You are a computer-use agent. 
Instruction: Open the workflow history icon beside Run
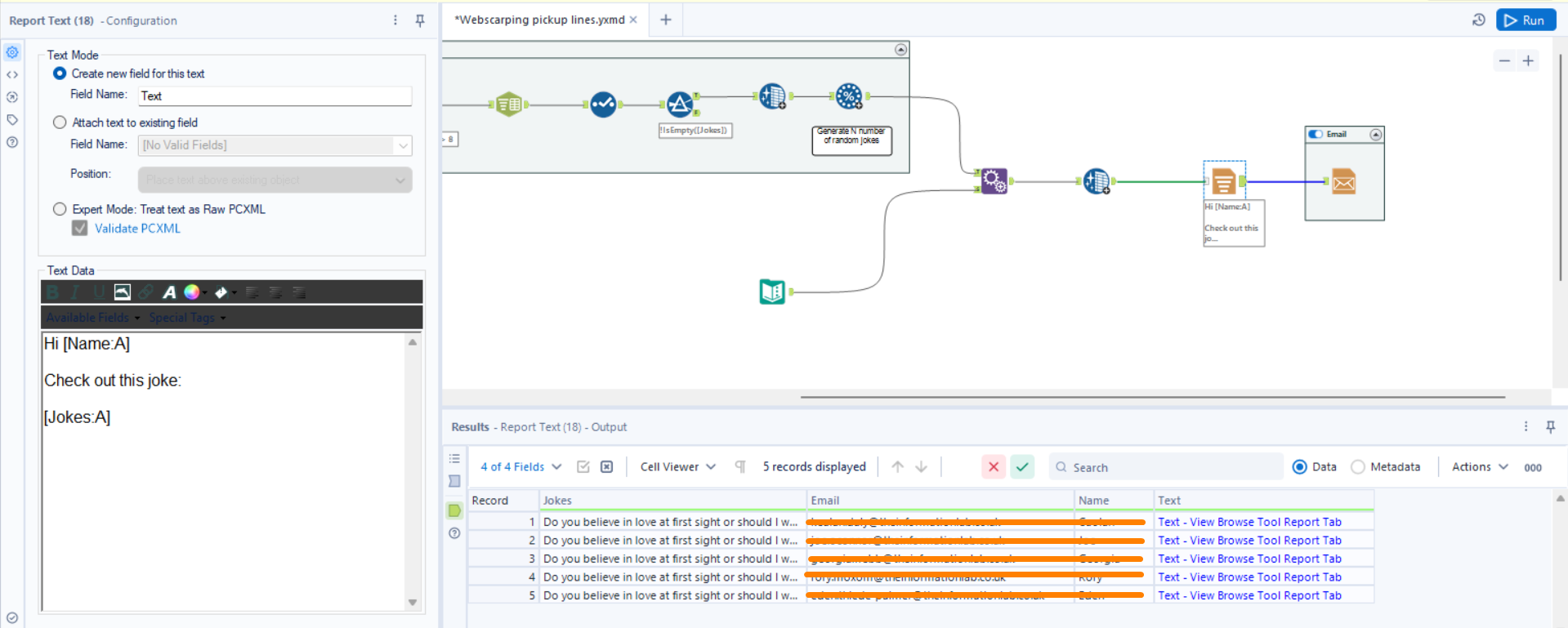[1479, 20]
